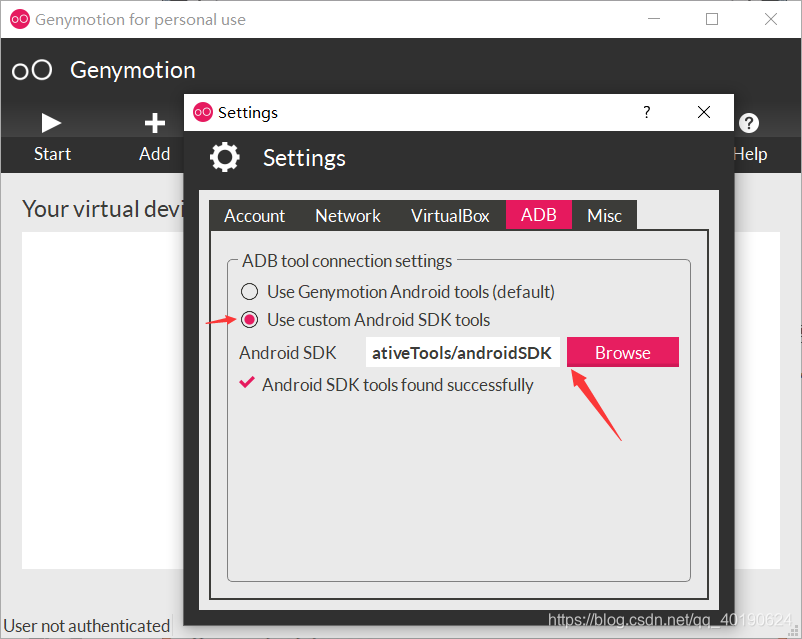Close the Settings dialog
This screenshot has width=802, height=639.
click(704, 112)
